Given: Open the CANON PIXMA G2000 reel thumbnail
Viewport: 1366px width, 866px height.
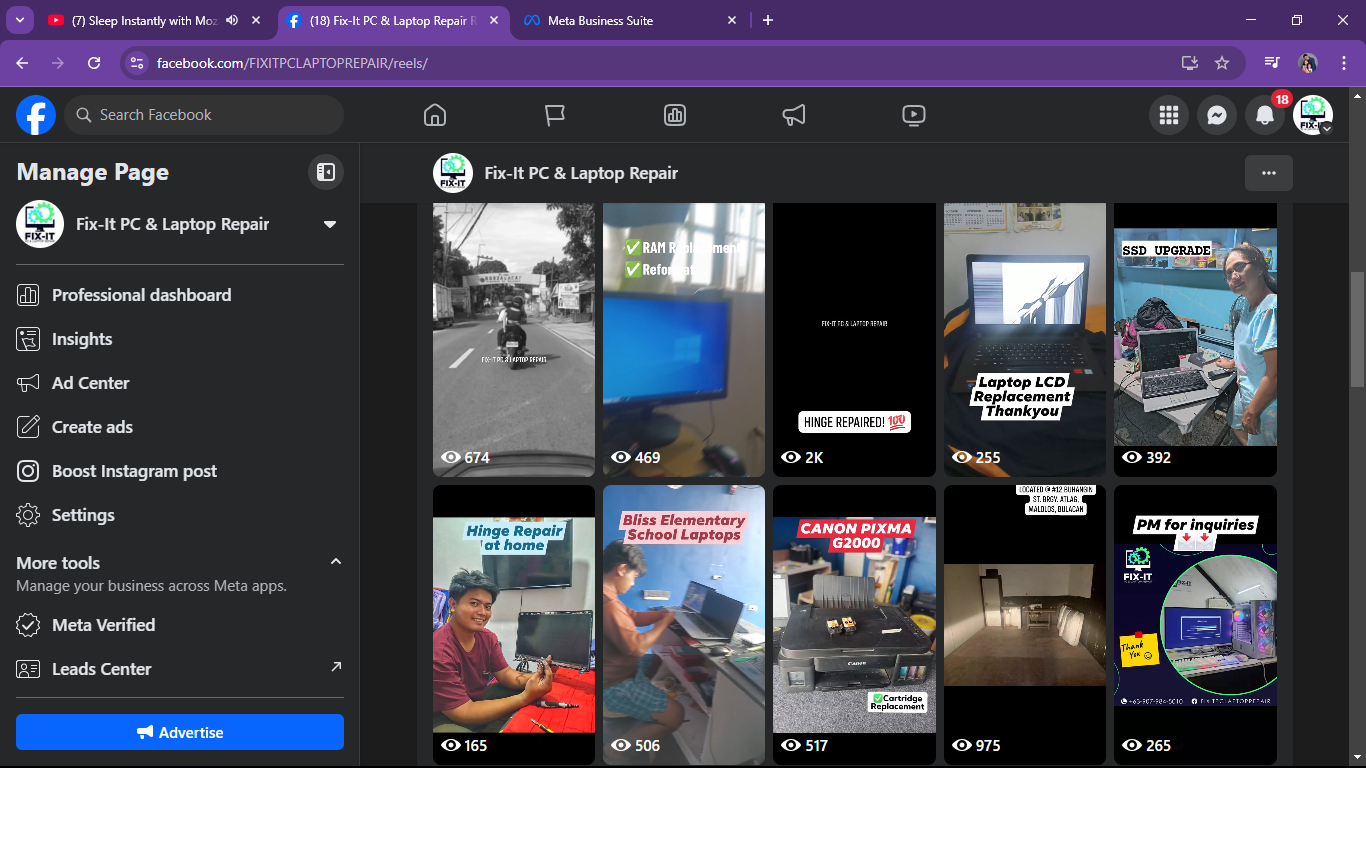Looking at the screenshot, I should pos(855,625).
